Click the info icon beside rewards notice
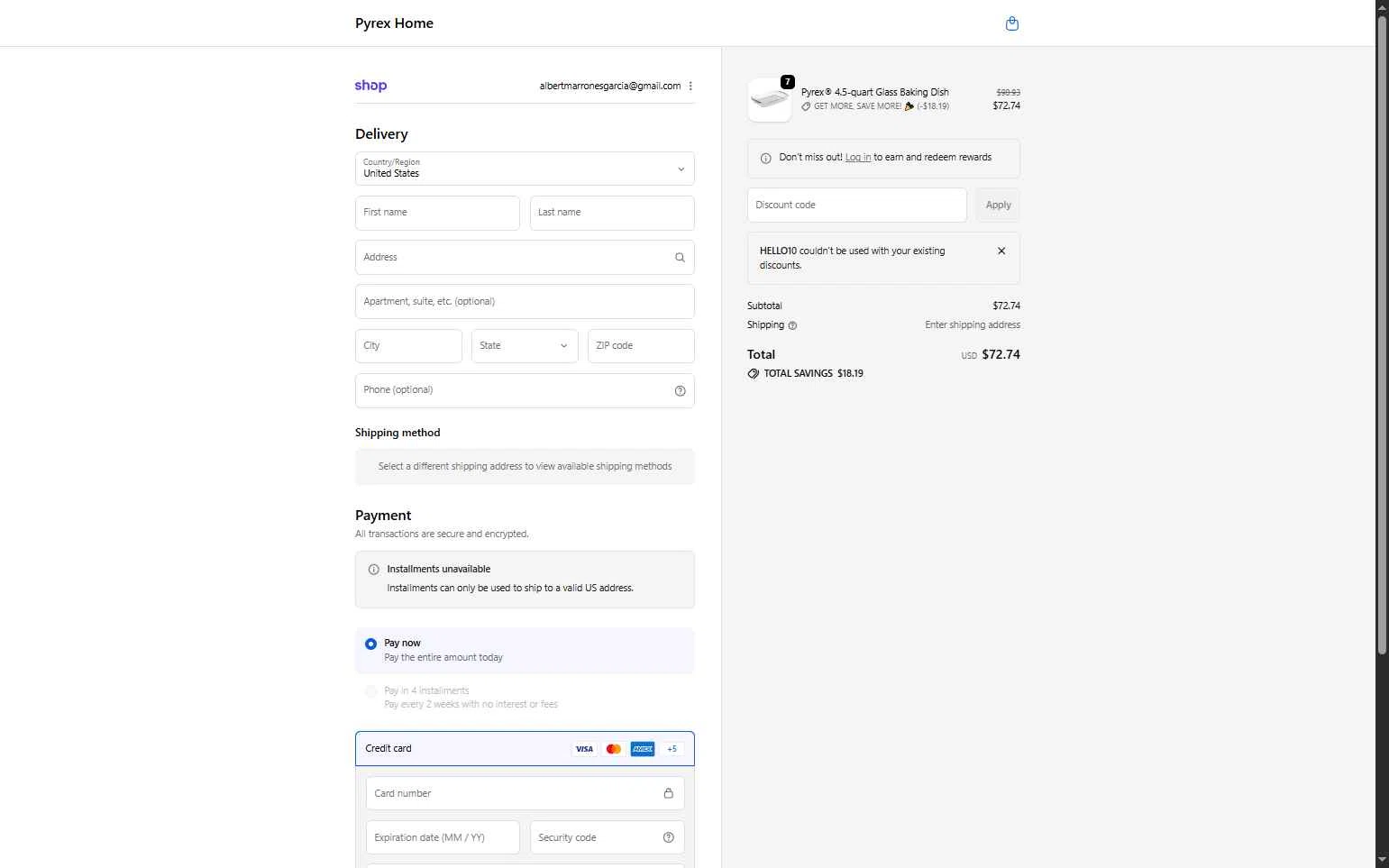This screenshot has width=1389, height=868. (765, 159)
